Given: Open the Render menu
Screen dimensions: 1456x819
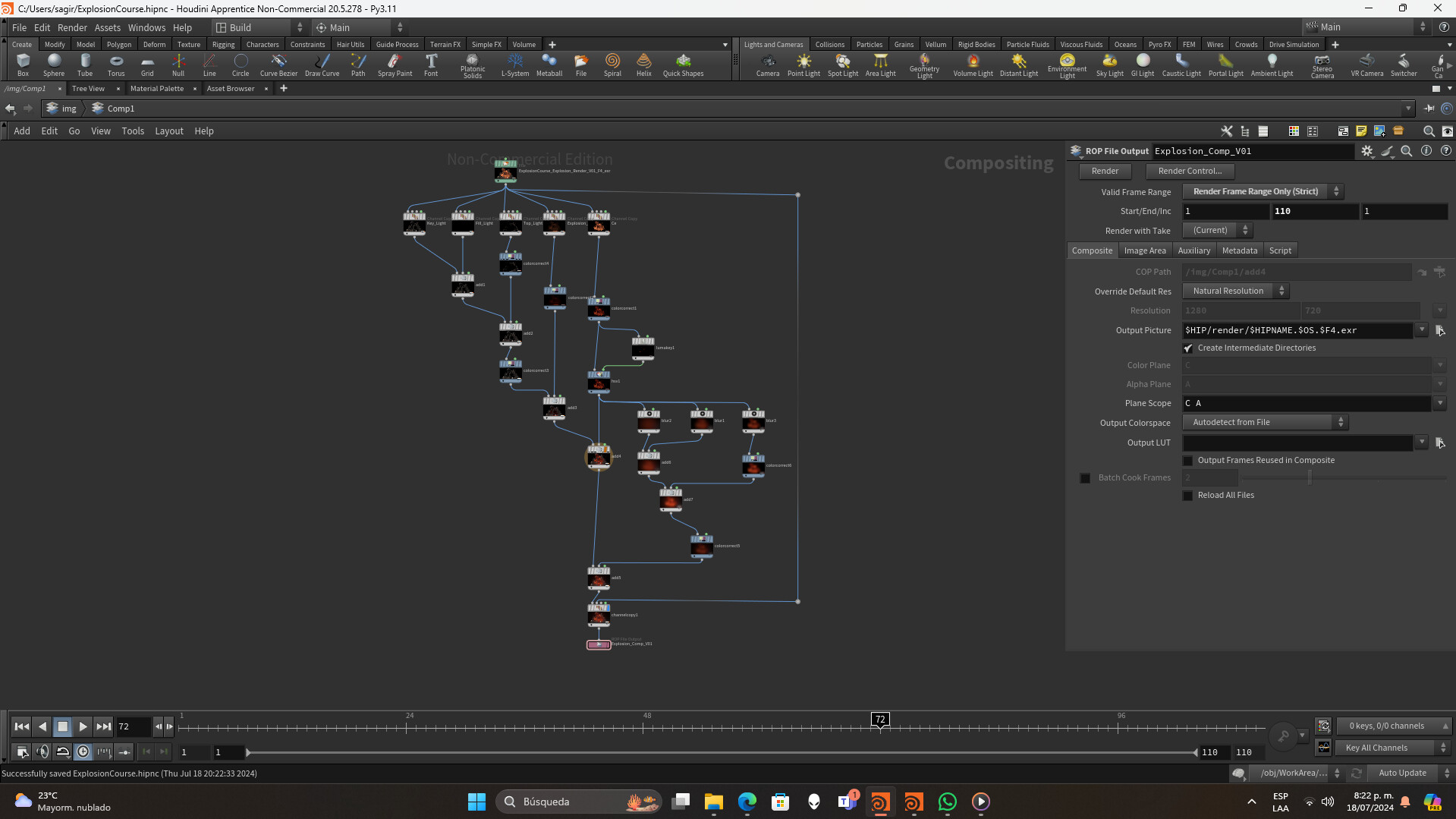Looking at the screenshot, I should pos(72,27).
